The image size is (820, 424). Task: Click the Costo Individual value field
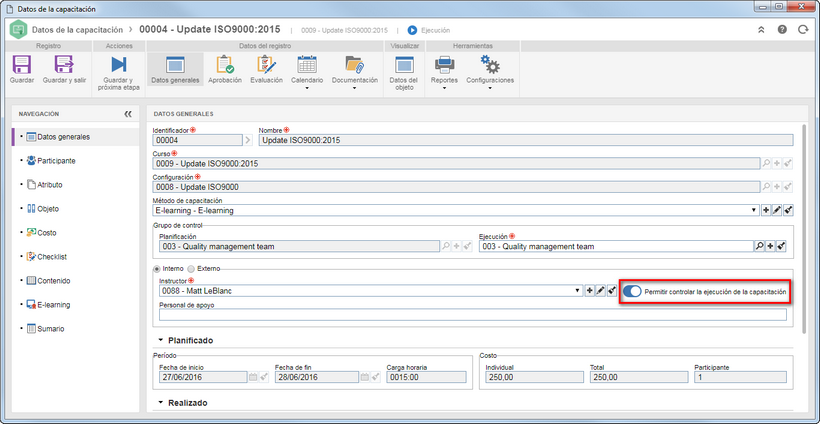point(533,377)
